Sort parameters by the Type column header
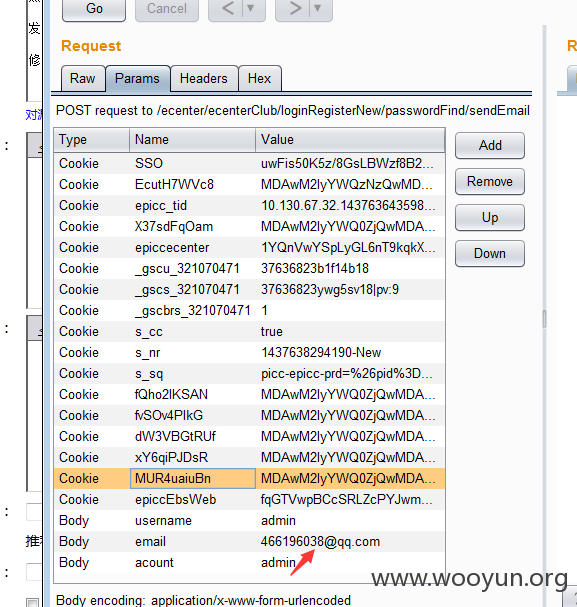 (91, 140)
